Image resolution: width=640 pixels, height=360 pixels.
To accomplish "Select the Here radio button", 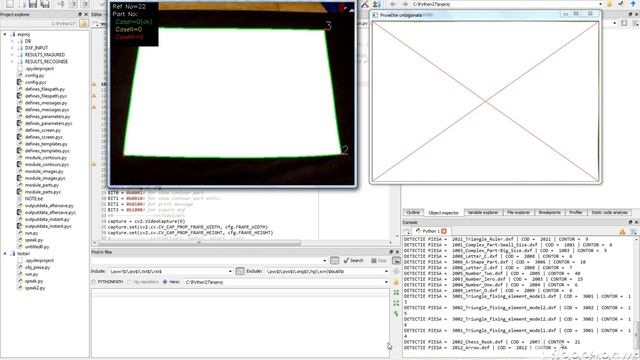I will [165, 282].
